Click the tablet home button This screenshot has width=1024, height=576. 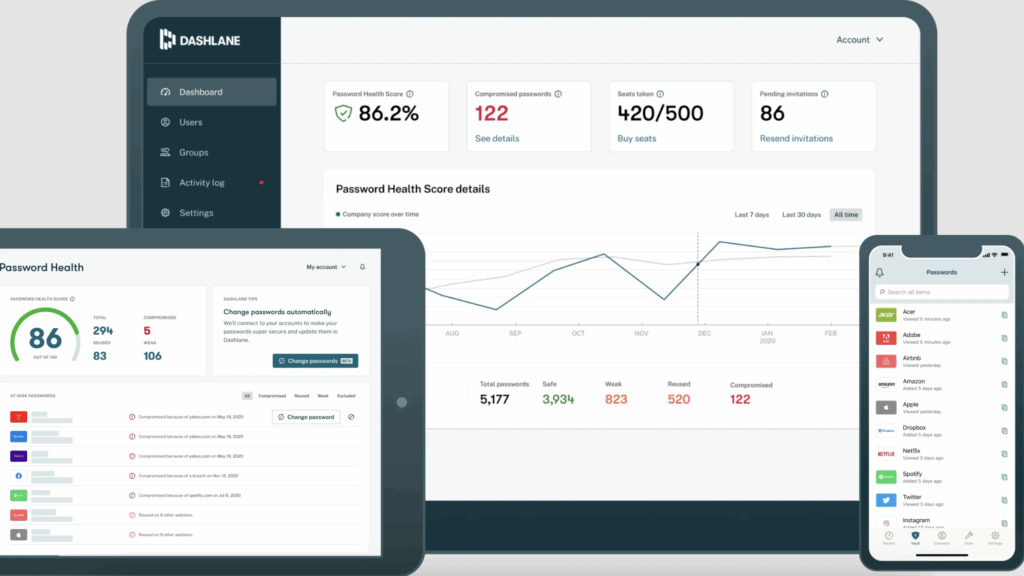click(402, 402)
